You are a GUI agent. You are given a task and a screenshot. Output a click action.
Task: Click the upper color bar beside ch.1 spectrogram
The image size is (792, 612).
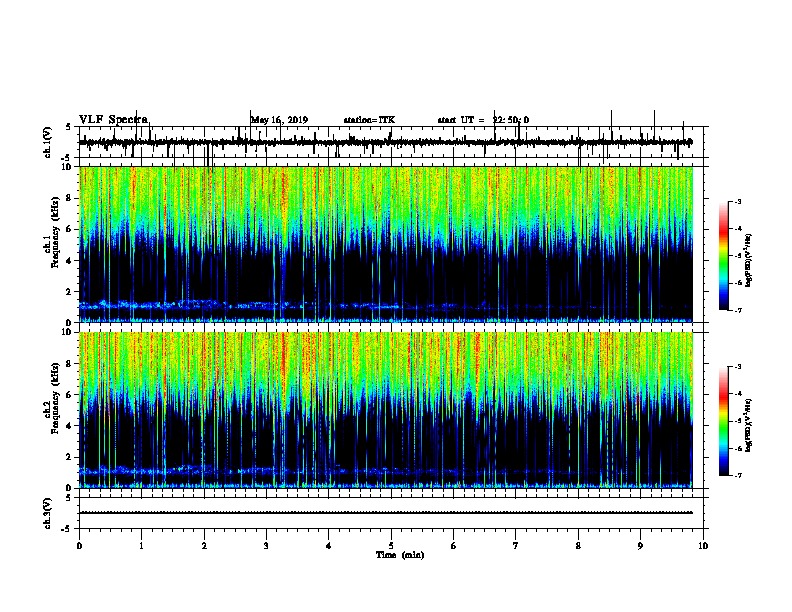(723, 256)
